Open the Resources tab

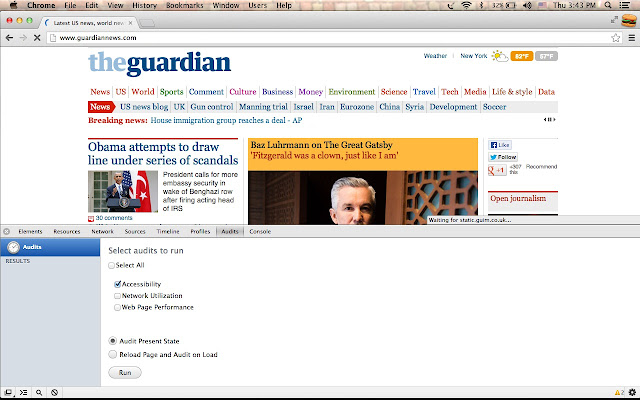pyautogui.click(x=67, y=231)
